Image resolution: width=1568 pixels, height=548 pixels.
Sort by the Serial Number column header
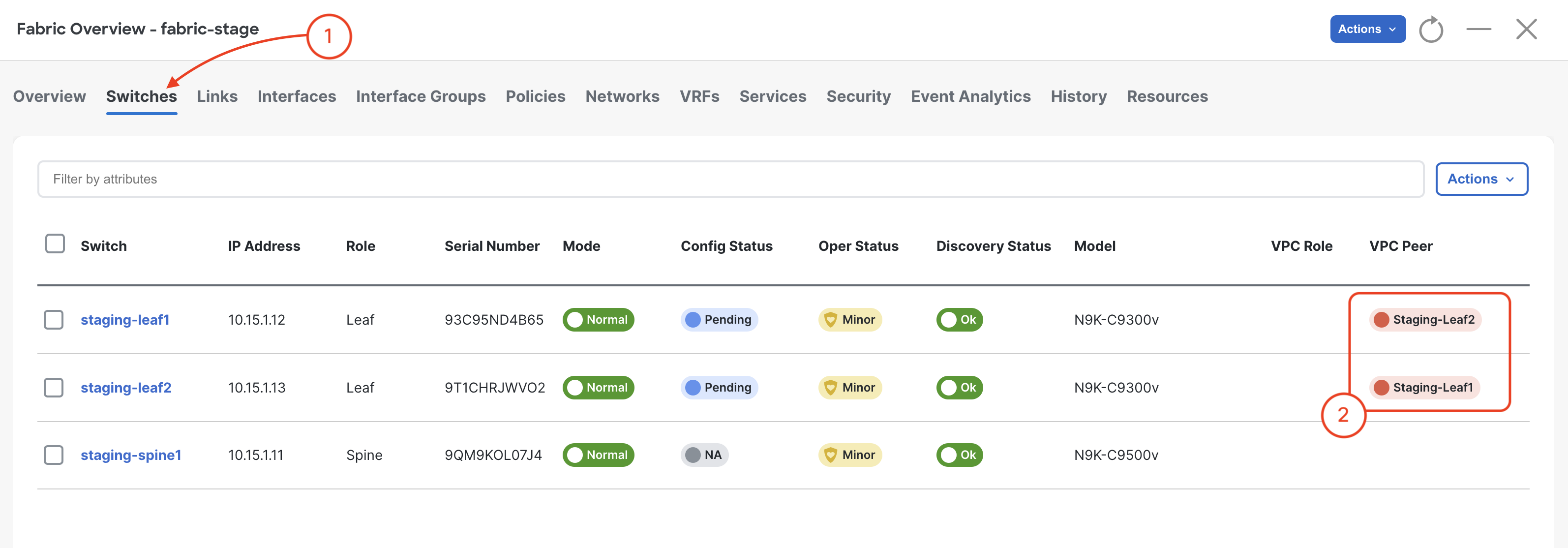point(492,246)
